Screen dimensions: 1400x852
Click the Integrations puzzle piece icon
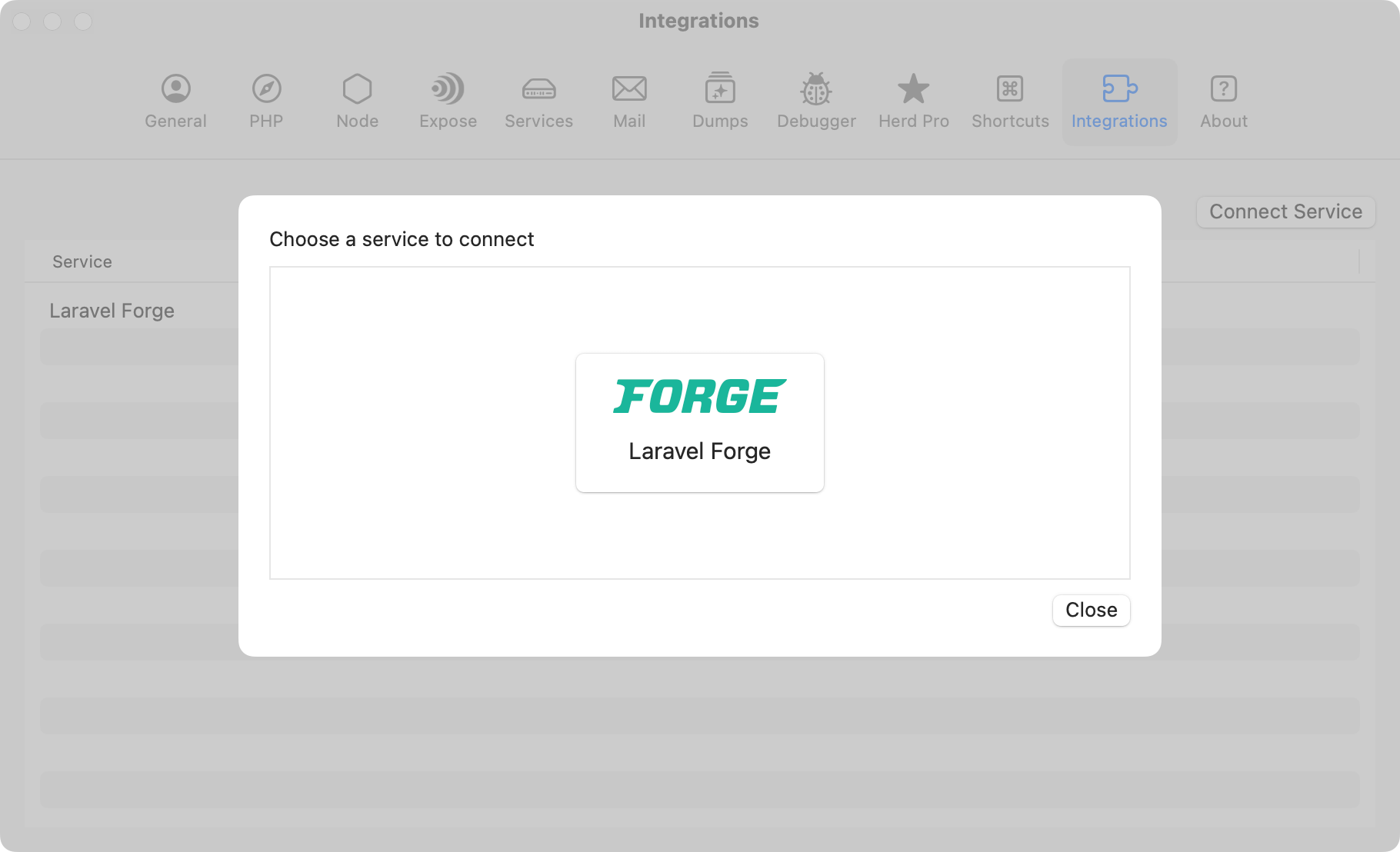[x=1119, y=89]
